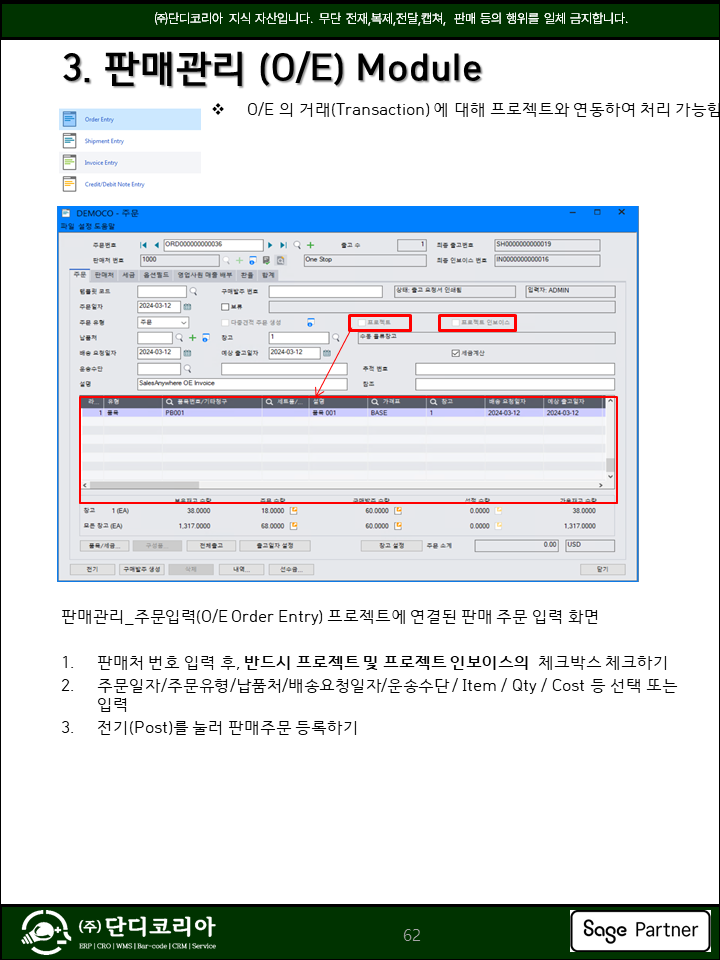Create a new order with green plus
This screenshot has width=720, height=960.
coord(310,245)
